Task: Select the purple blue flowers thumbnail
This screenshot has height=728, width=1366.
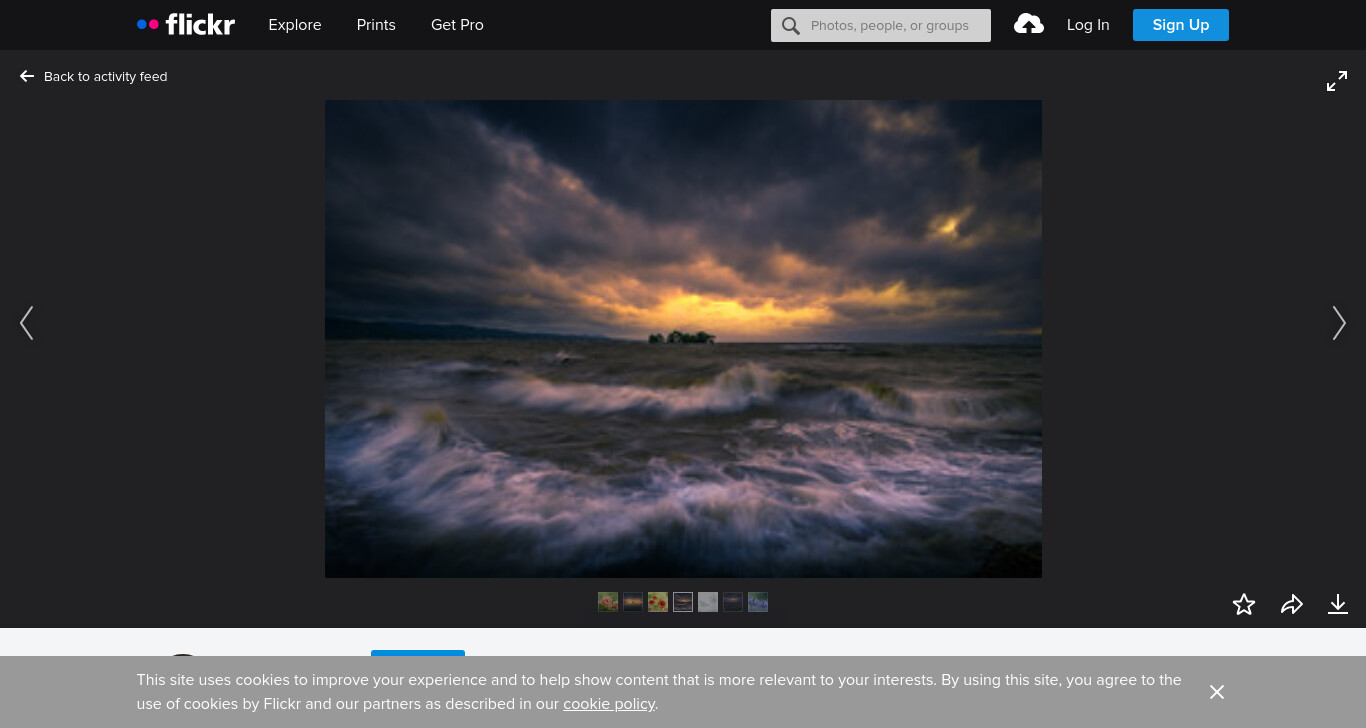Action: coord(758,602)
